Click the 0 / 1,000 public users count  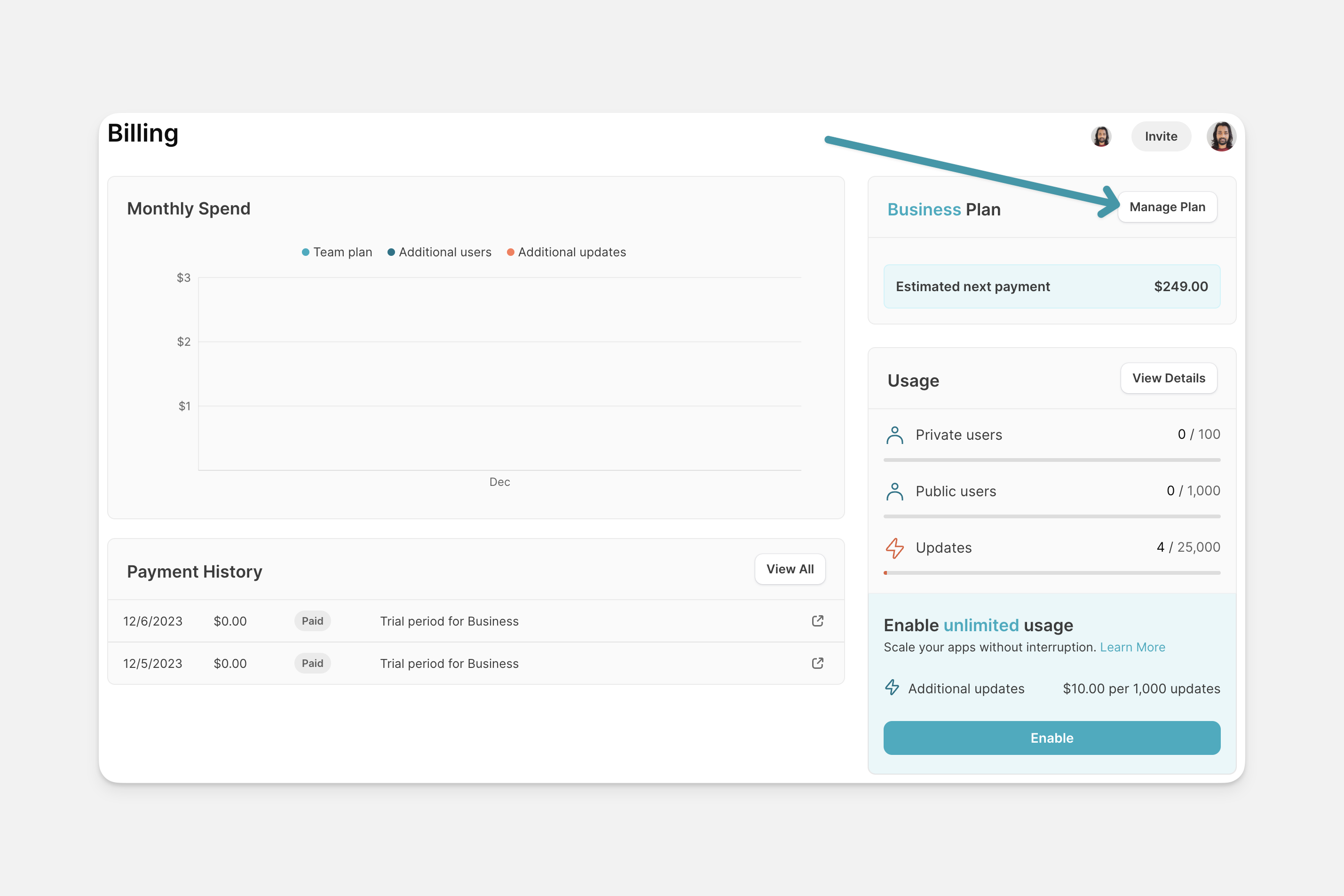tap(1193, 491)
